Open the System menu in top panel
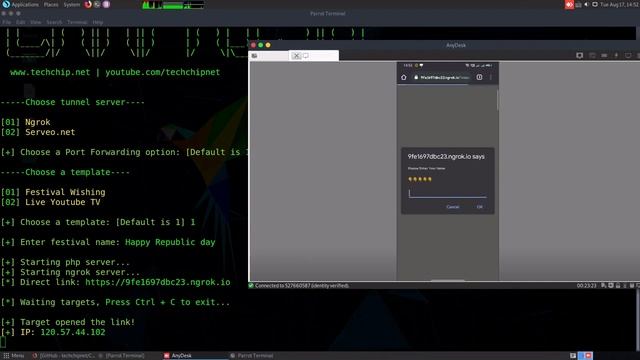Viewport: 640px width, 360px height. pyautogui.click(x=71, y=4)
